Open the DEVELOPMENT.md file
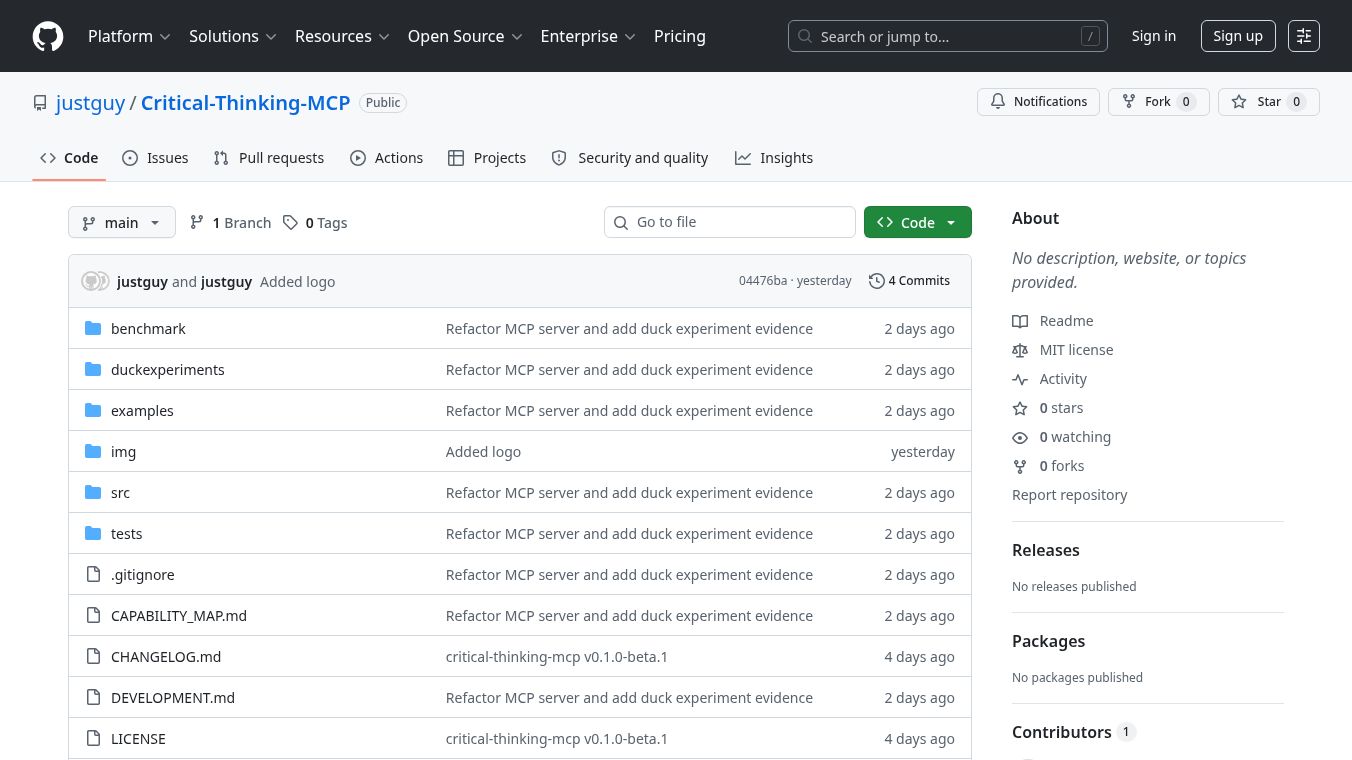1352x760 pixels. click(173, 697)
